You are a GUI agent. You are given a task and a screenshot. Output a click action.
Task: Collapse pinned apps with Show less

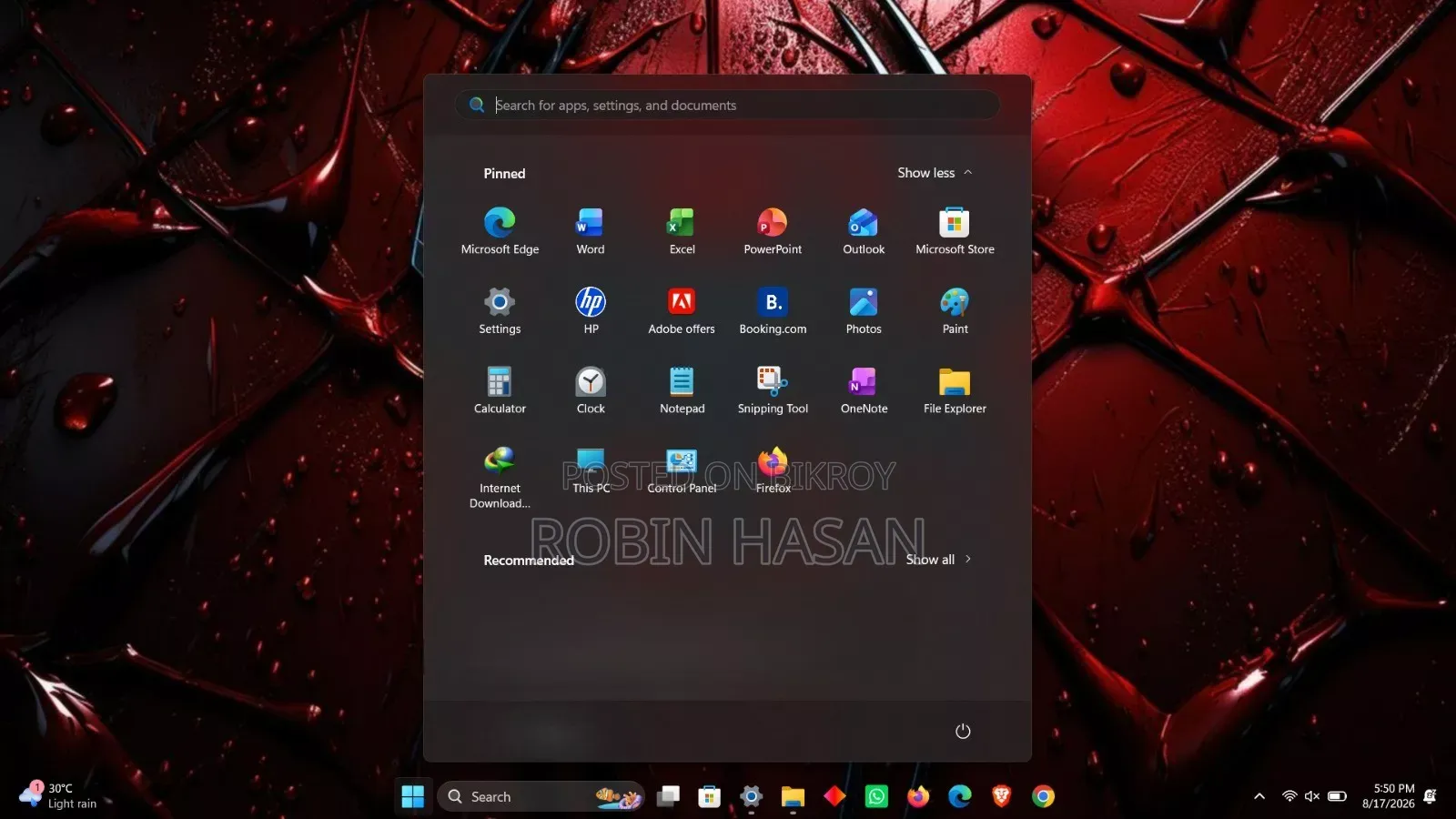[935, 173]
